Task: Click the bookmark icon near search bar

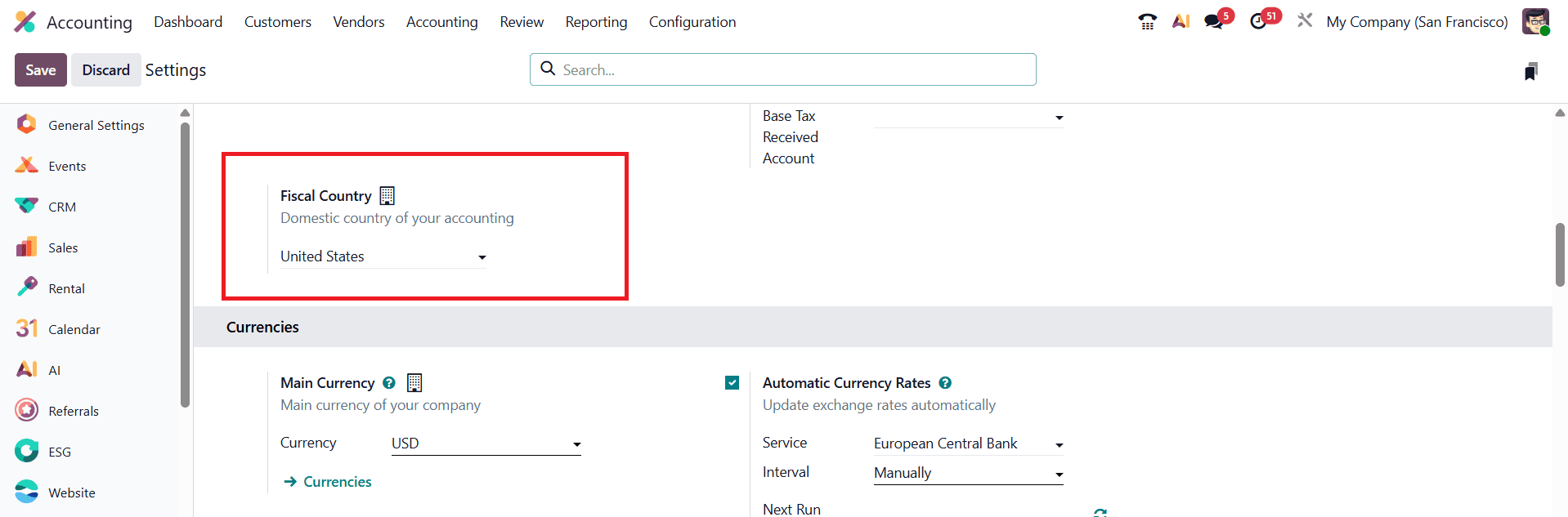Action: click(x=1531, y=71)
